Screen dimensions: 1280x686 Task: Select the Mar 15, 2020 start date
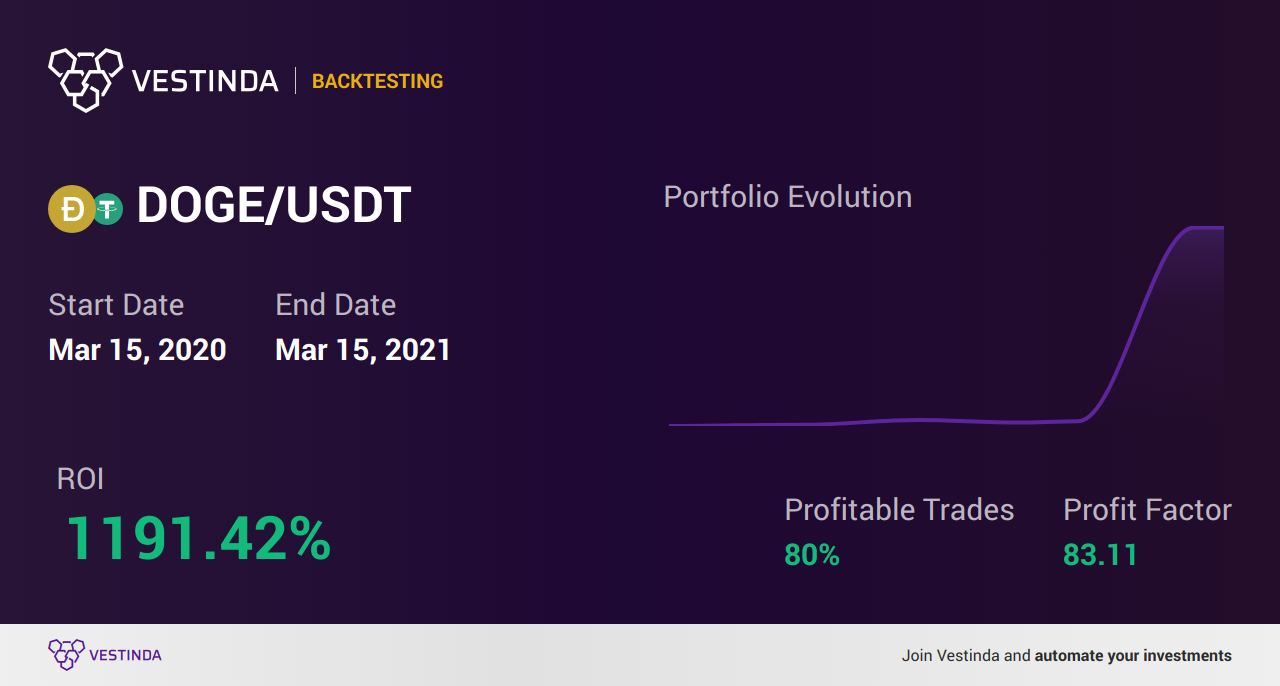click(x=137, y=350)
